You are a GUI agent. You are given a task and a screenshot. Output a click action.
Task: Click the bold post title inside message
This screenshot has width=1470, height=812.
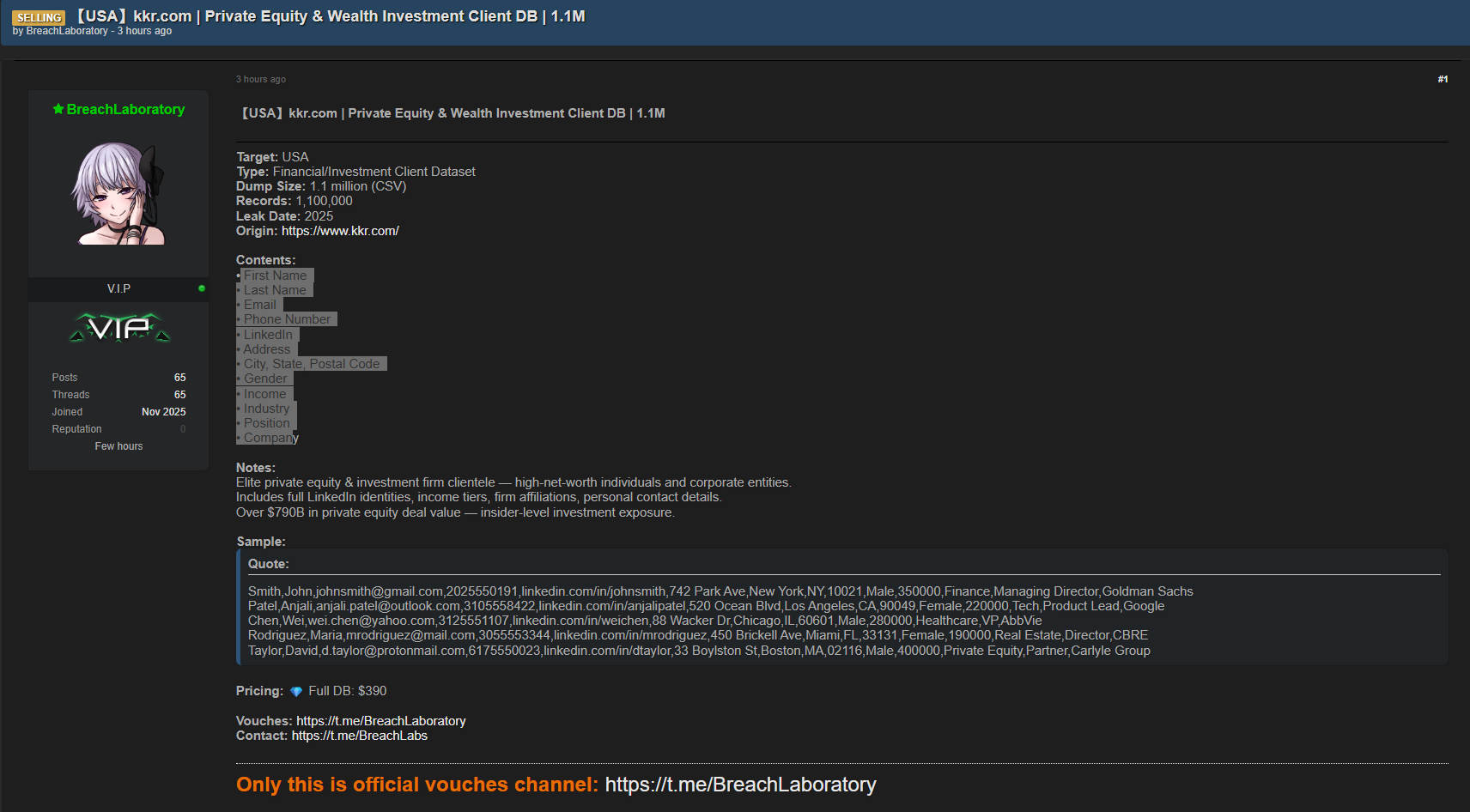453,113
